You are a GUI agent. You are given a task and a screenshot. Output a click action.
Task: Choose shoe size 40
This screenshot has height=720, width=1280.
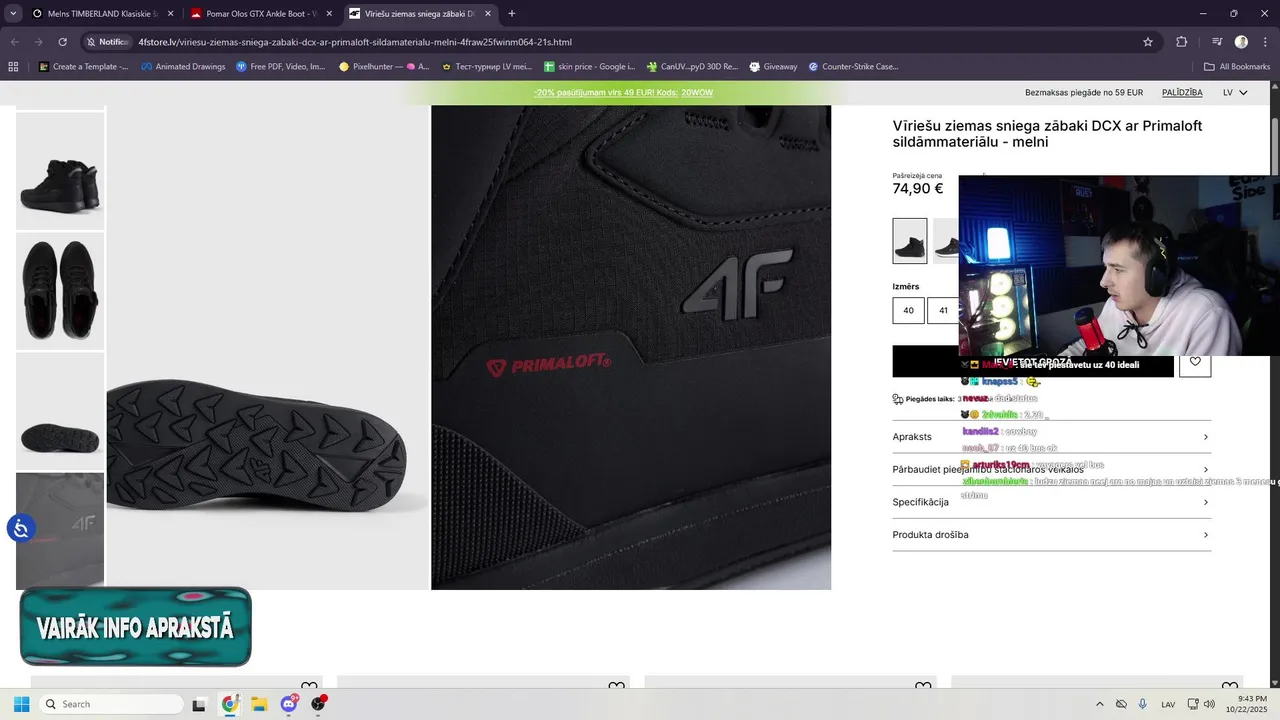(908, 310)
